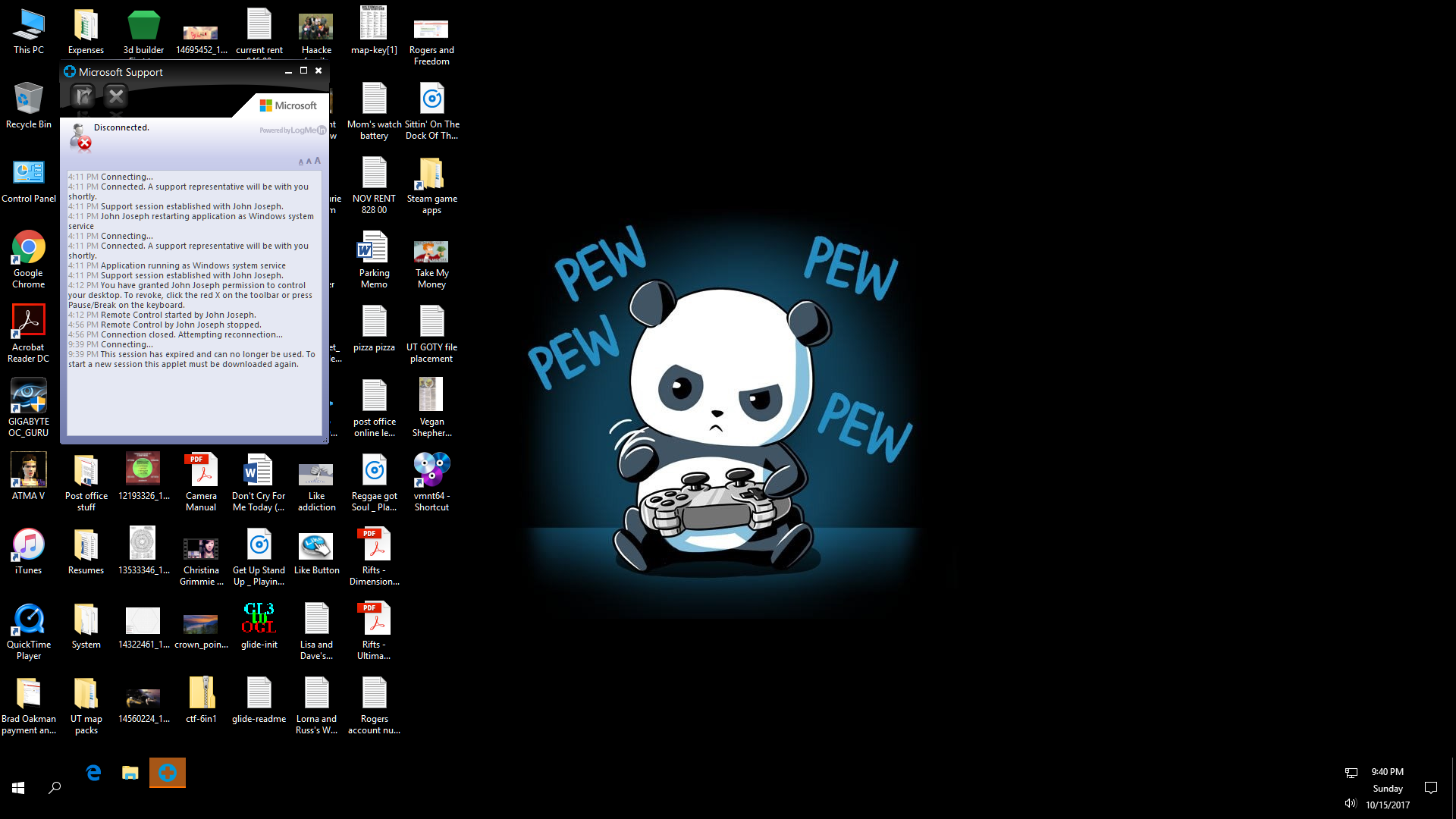Select the vmnt64 - Shortcut icon
This screenshot has height=819, width=1456.
click(431, 482)
